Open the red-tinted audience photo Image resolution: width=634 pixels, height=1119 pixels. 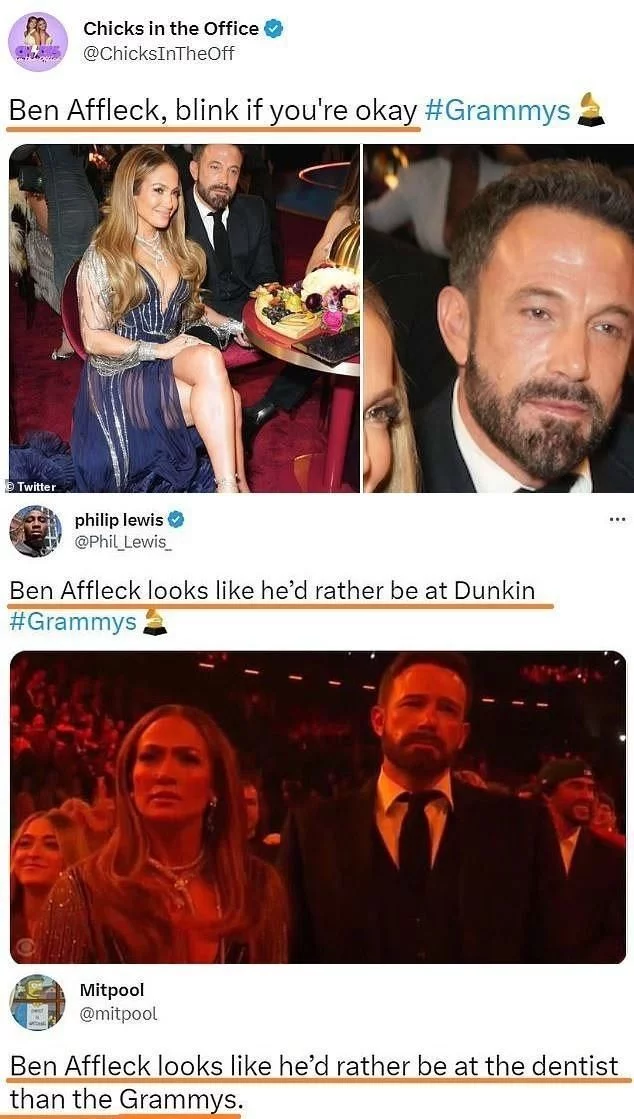(x=318, y=806)
